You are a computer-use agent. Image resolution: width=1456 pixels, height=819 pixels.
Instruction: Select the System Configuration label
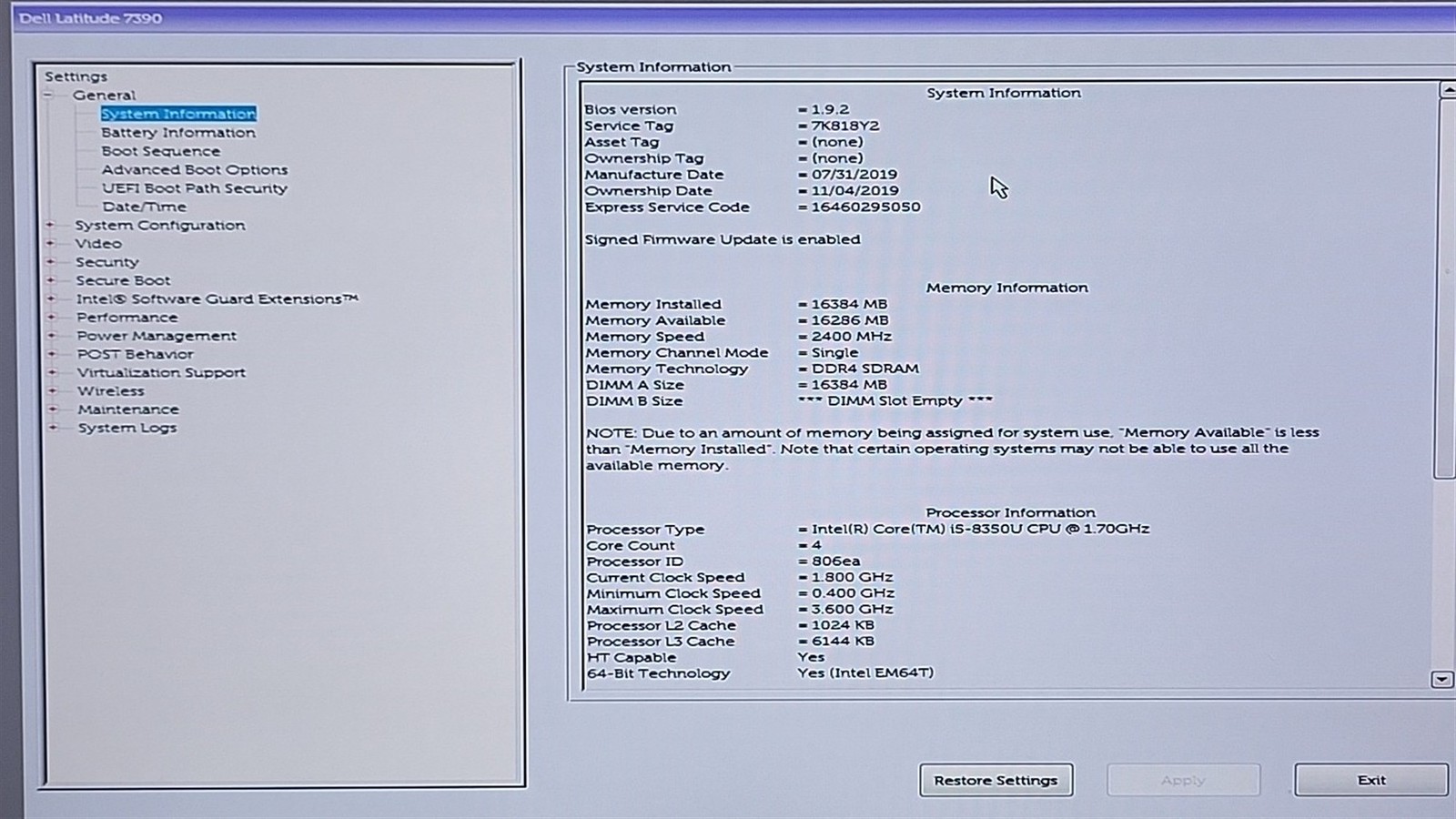point(160,225)
